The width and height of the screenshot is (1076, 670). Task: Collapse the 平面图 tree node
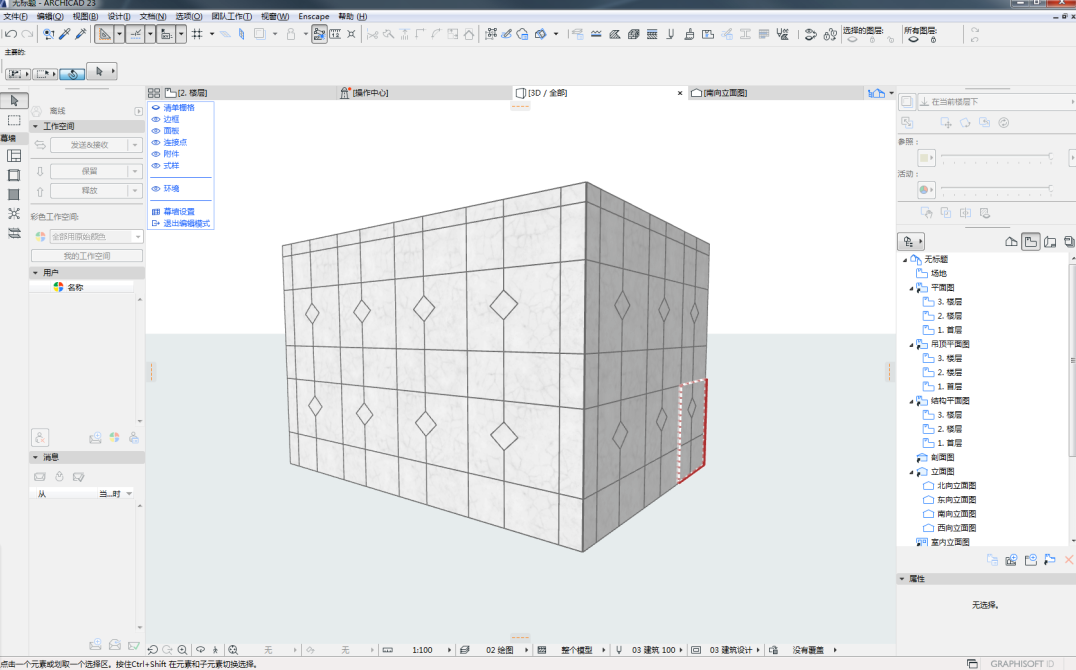coord(911,288)
